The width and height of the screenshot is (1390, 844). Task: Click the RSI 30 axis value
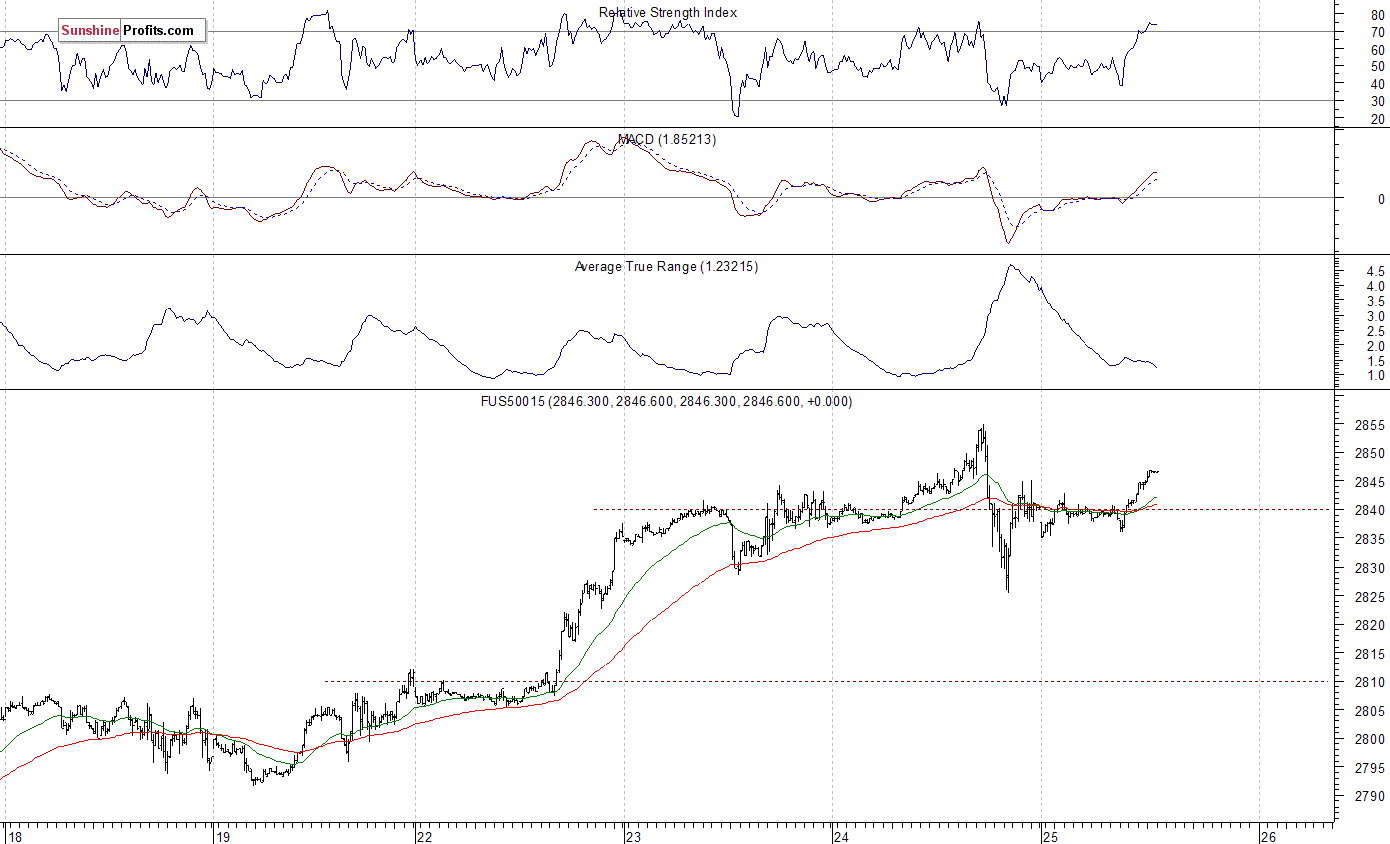[1378, 102]
